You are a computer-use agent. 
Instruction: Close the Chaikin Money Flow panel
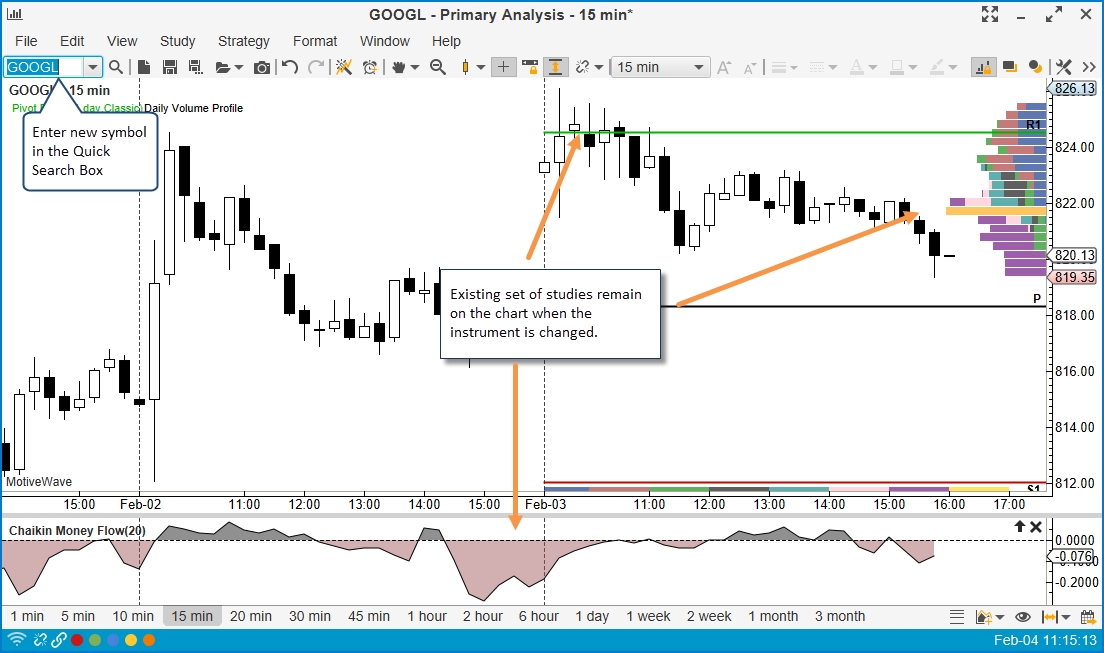[1036, 527]
